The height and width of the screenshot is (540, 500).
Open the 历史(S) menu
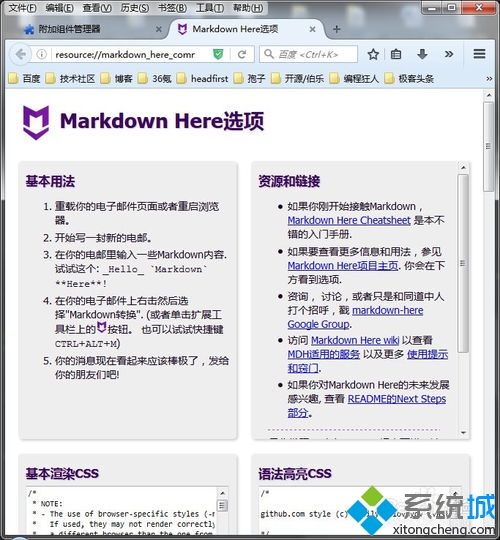point(134,7)
